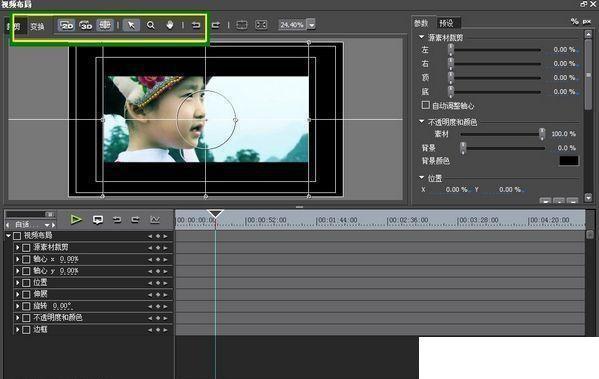Expand the 旋转 timeline row
Viewport: 599px width, 379px height.
coord(17,306)
